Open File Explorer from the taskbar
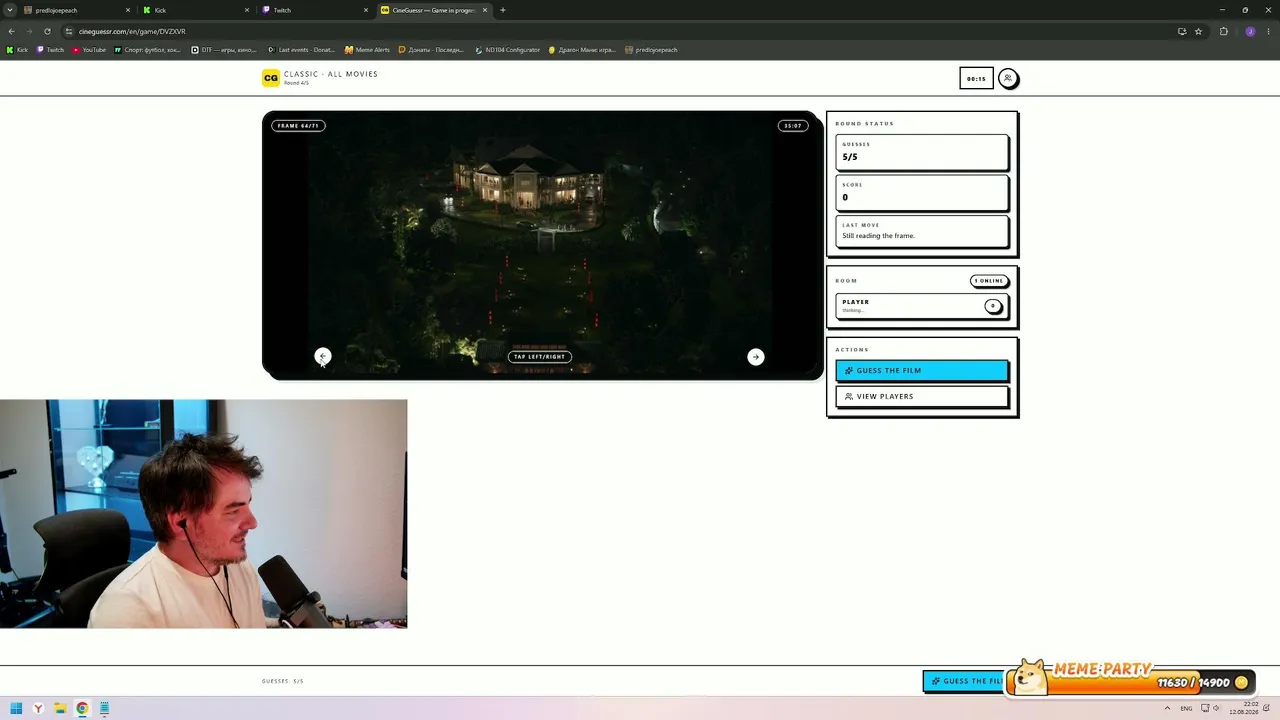Viewport: 1280px width, 720px height. [x=60, y=708]
